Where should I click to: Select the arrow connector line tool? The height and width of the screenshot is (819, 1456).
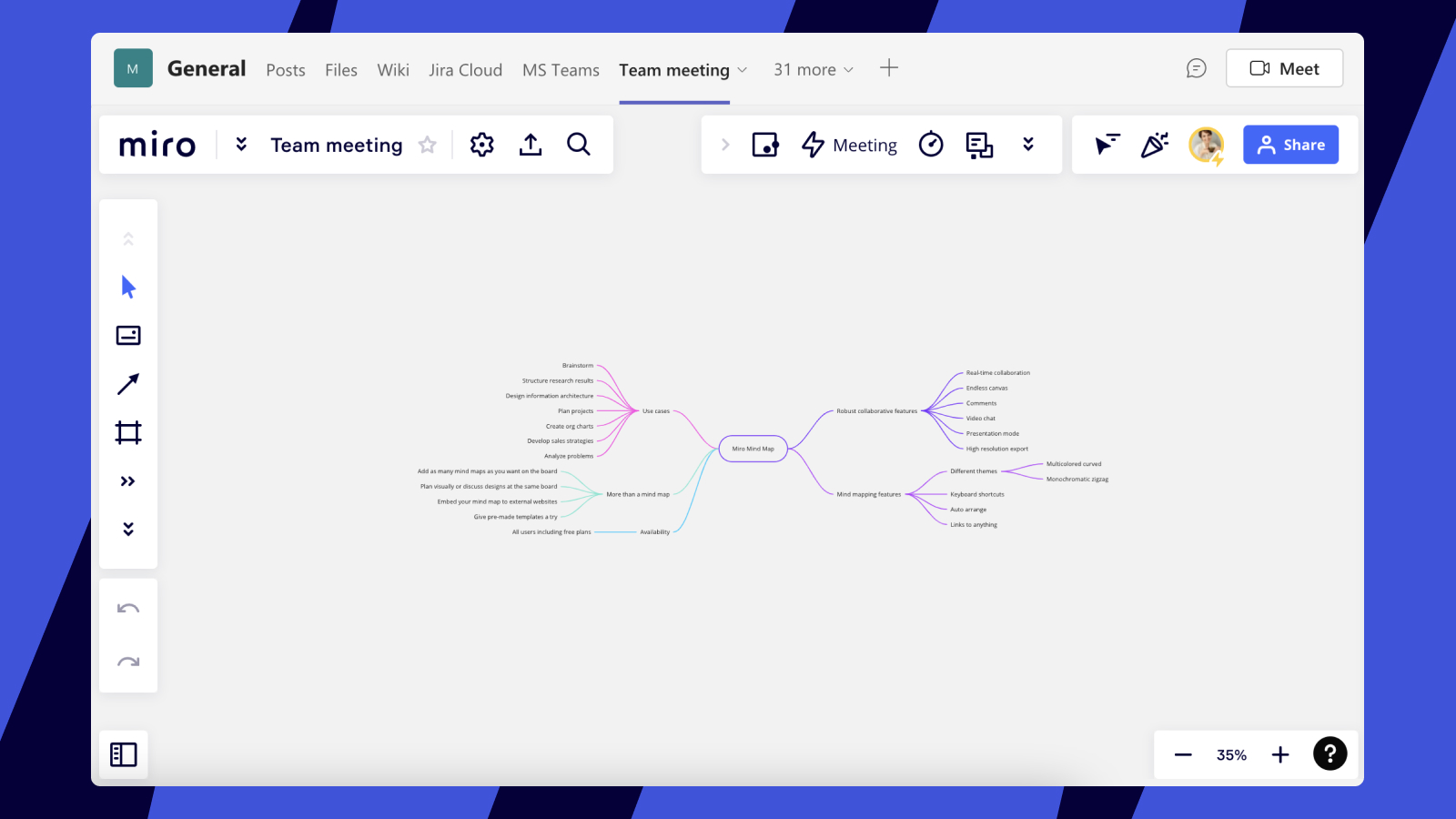click(x=128, y=384)
